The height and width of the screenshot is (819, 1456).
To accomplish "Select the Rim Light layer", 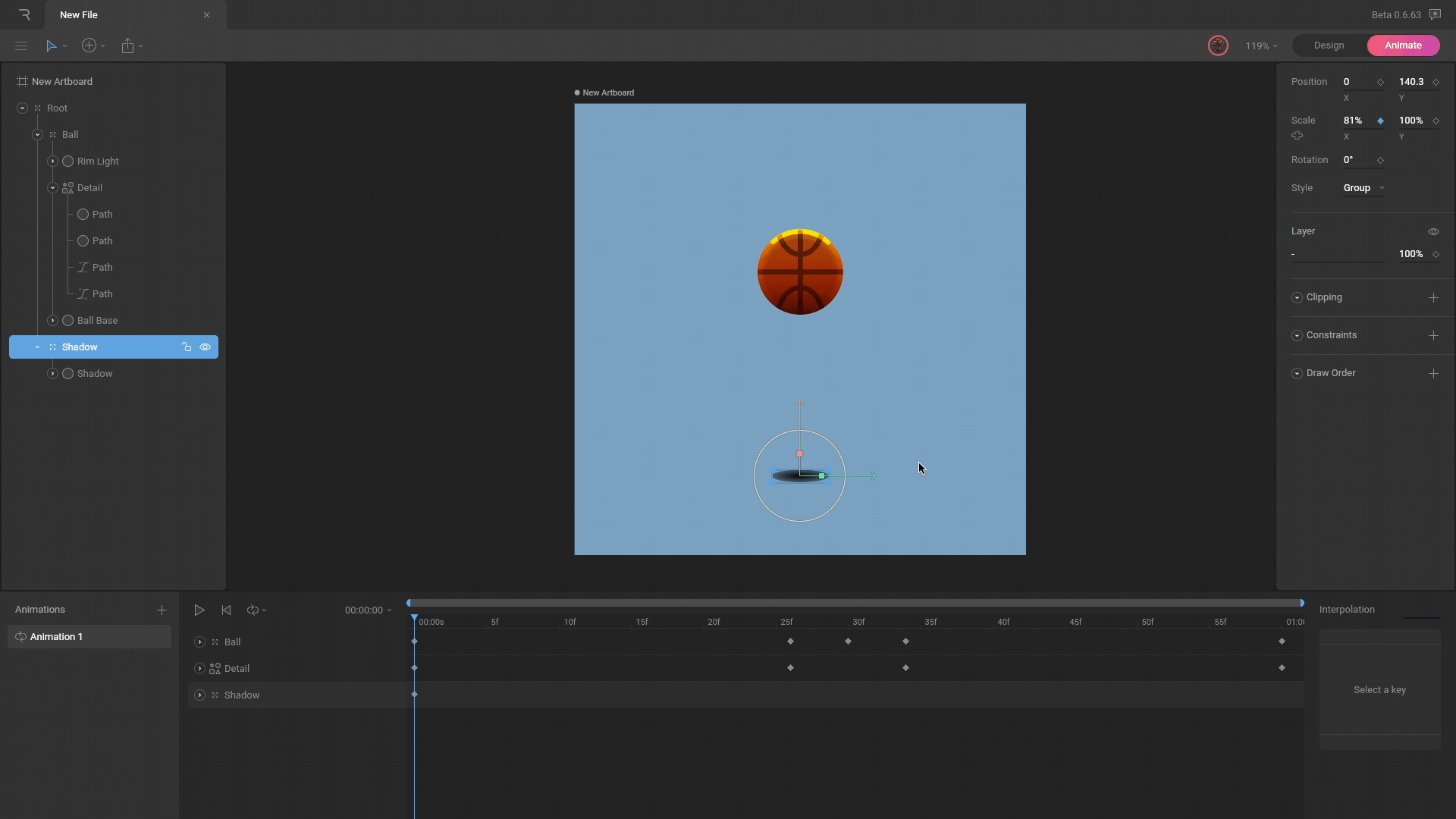I will click(98, 162).
